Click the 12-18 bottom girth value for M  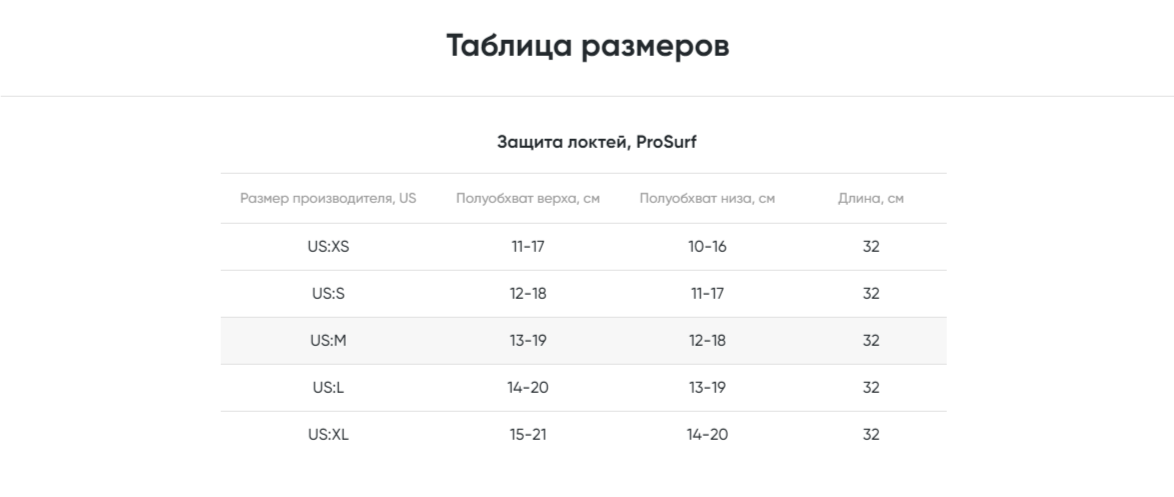707,341
